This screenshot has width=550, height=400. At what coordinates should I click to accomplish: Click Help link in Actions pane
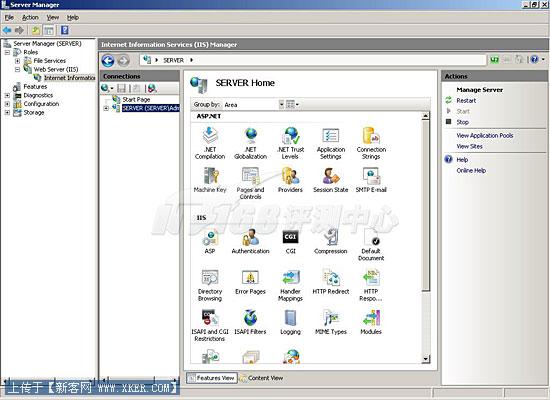(462, 160)
